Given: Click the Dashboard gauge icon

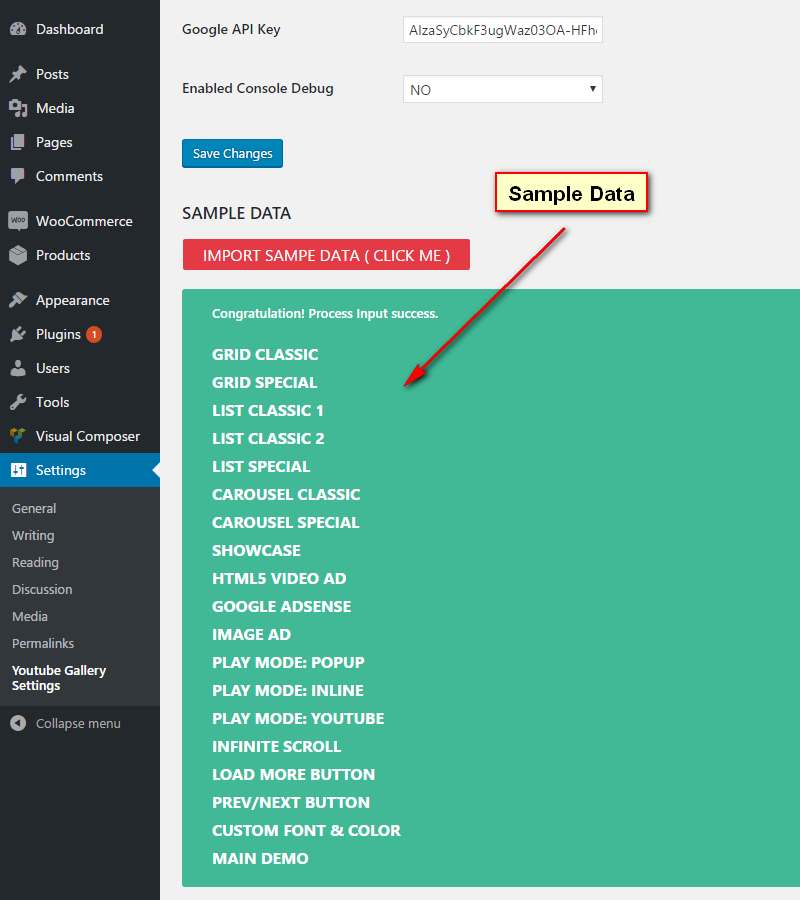Looking at the screenshot, I should pos(18,29).
